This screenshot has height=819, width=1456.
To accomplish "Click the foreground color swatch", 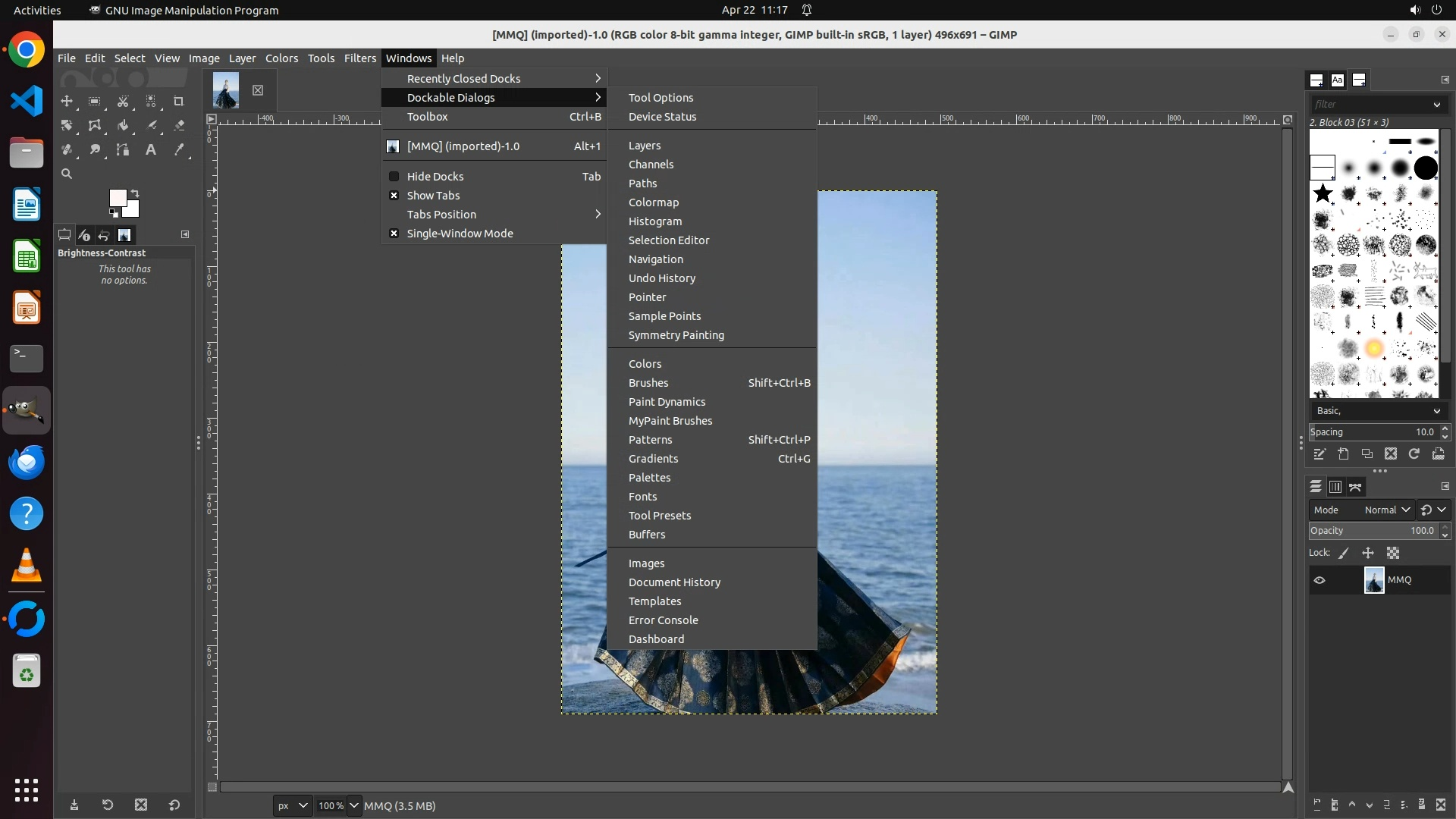I will tap(118, 198).
